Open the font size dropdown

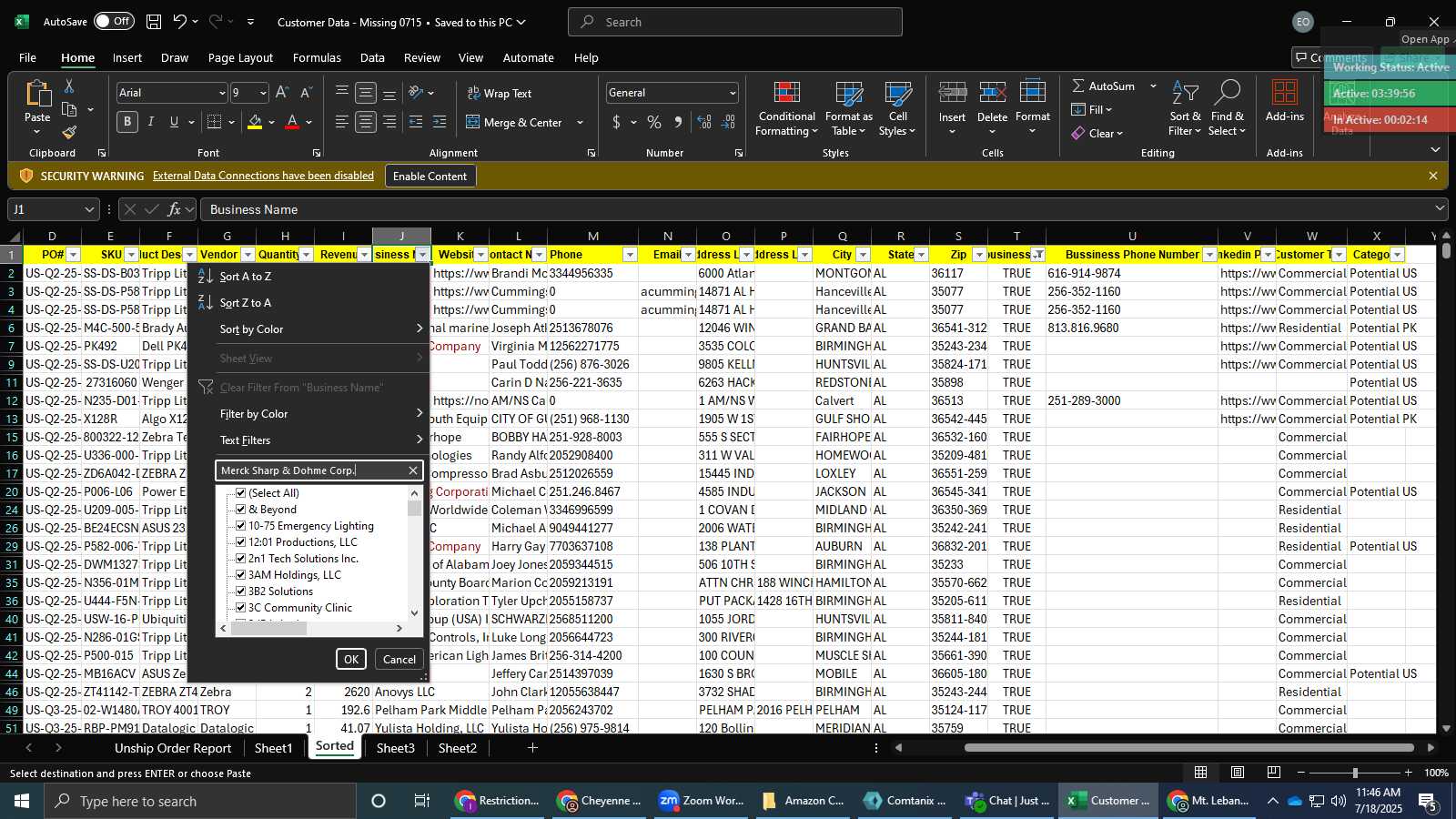(263, 93)
